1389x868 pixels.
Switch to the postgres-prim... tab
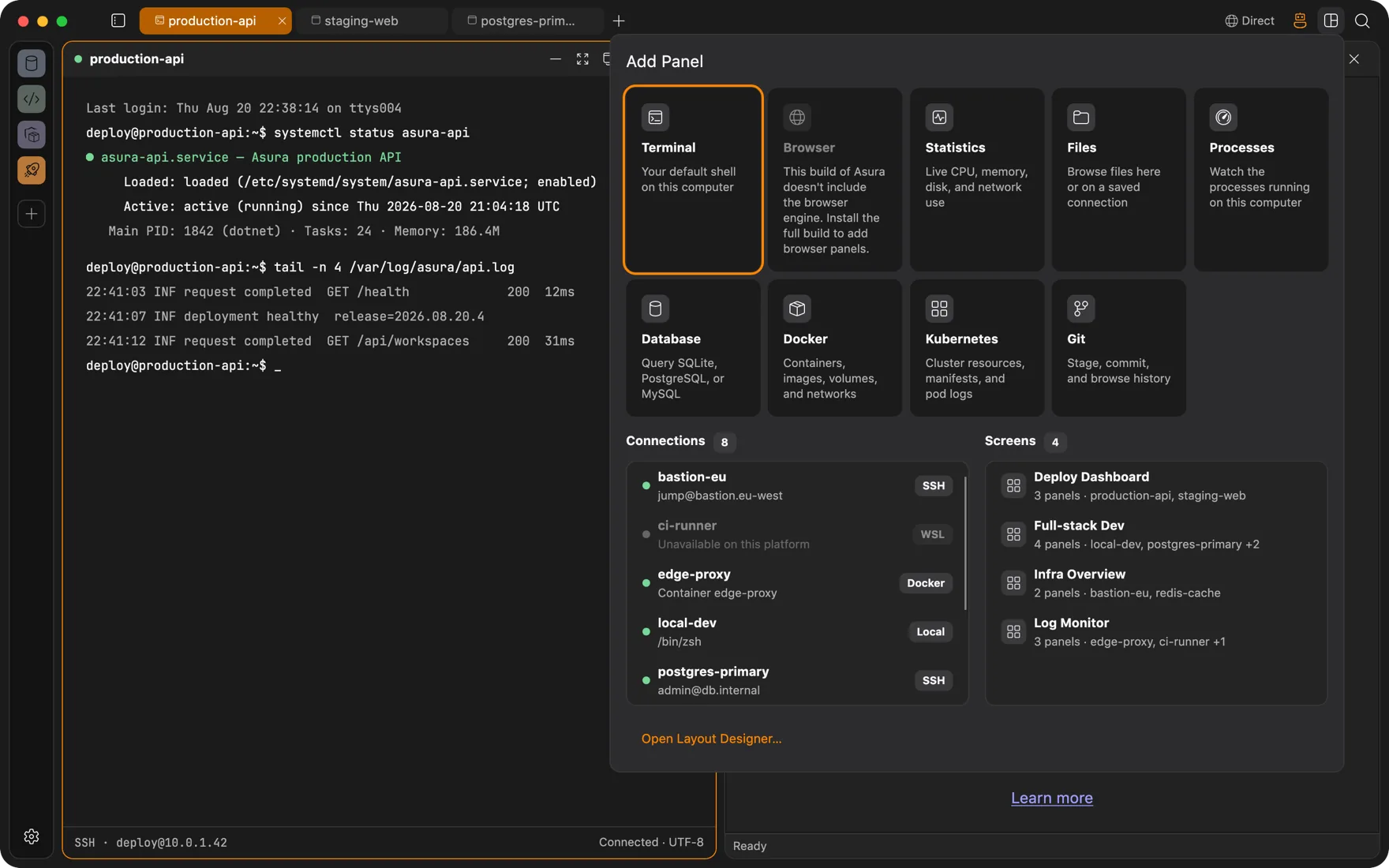pyautogui.click(x=527, y=21)
